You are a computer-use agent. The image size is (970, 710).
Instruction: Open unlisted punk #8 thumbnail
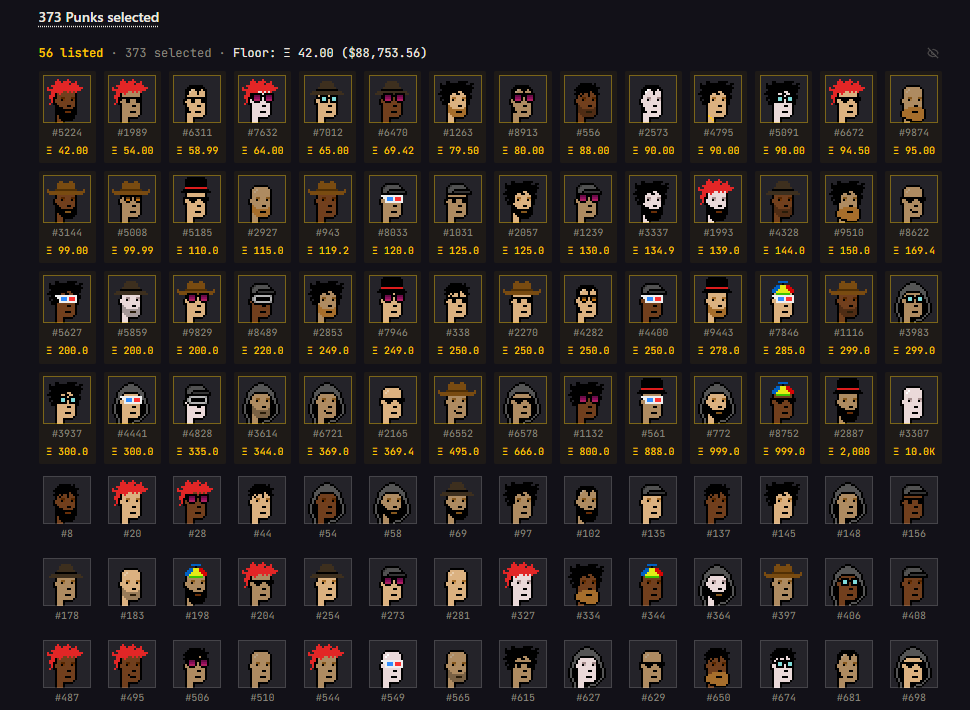pyautogui.click(x=67, y=500)
